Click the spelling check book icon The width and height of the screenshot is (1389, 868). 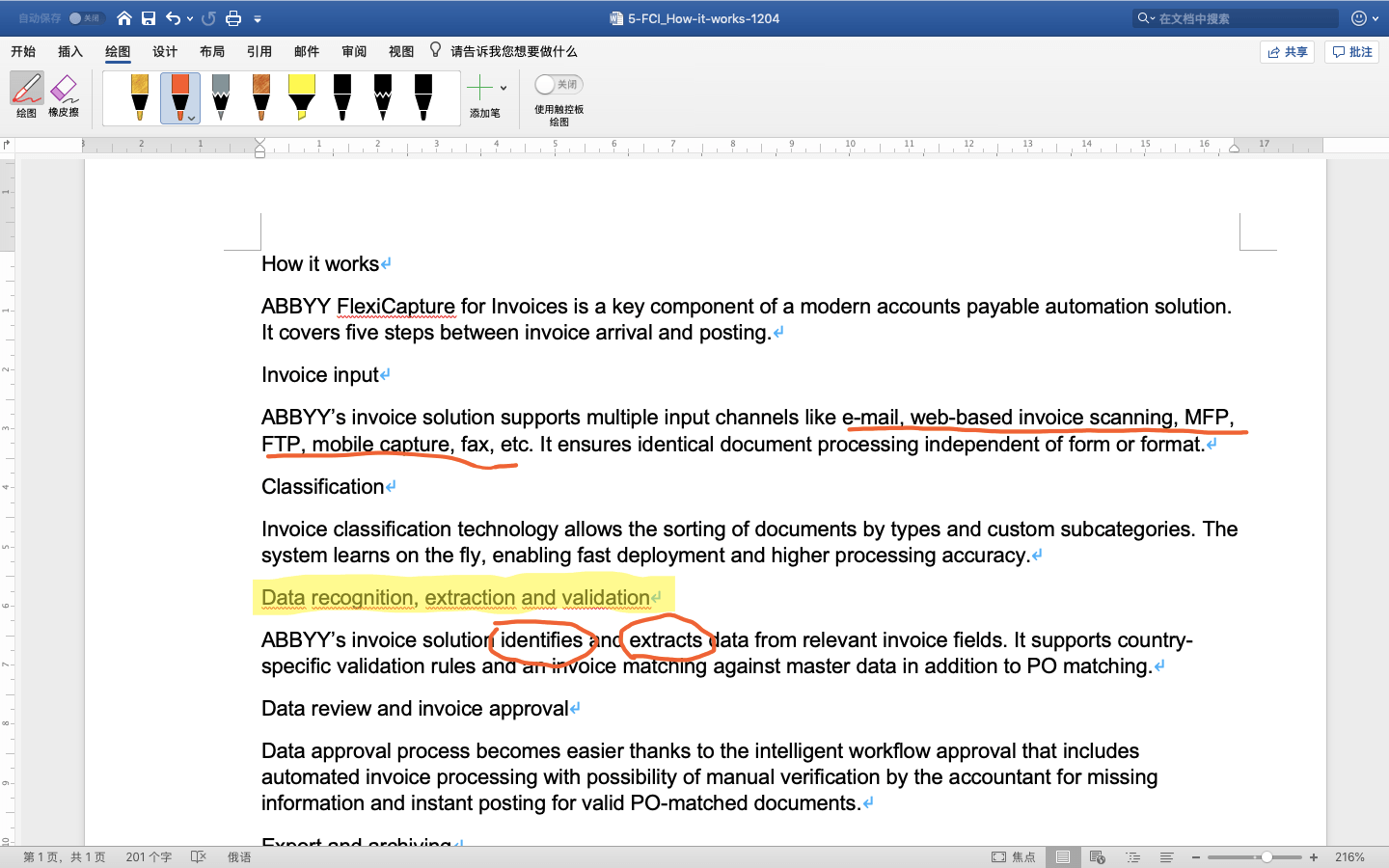click(x=199, y=857)
